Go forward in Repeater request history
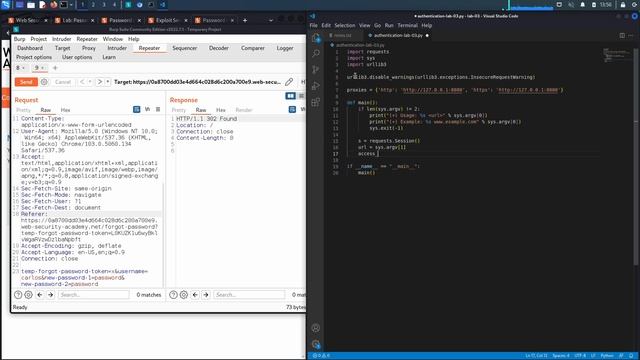Screen dimensions: 640x360 pyautogui.click(x=99, y=82)
